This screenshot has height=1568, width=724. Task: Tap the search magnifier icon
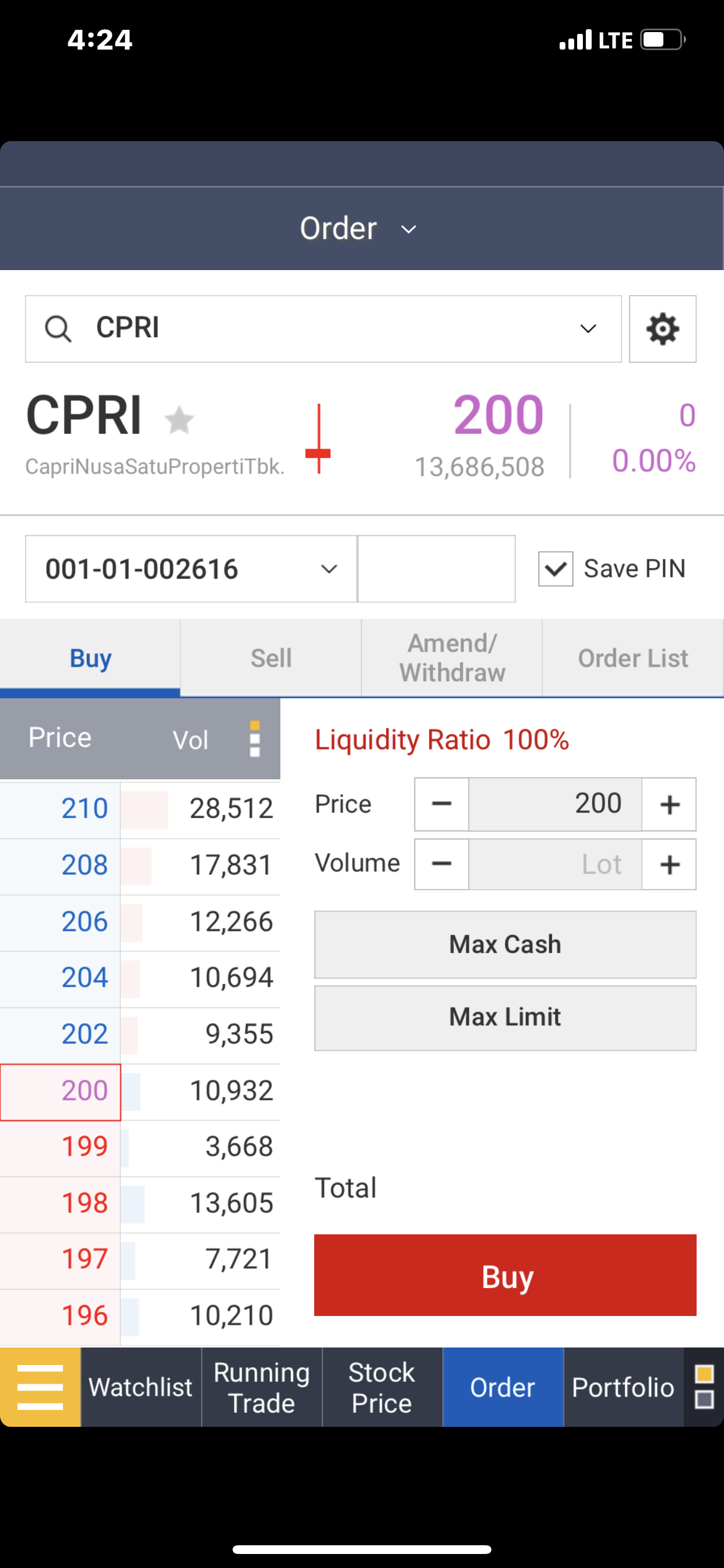58,330
